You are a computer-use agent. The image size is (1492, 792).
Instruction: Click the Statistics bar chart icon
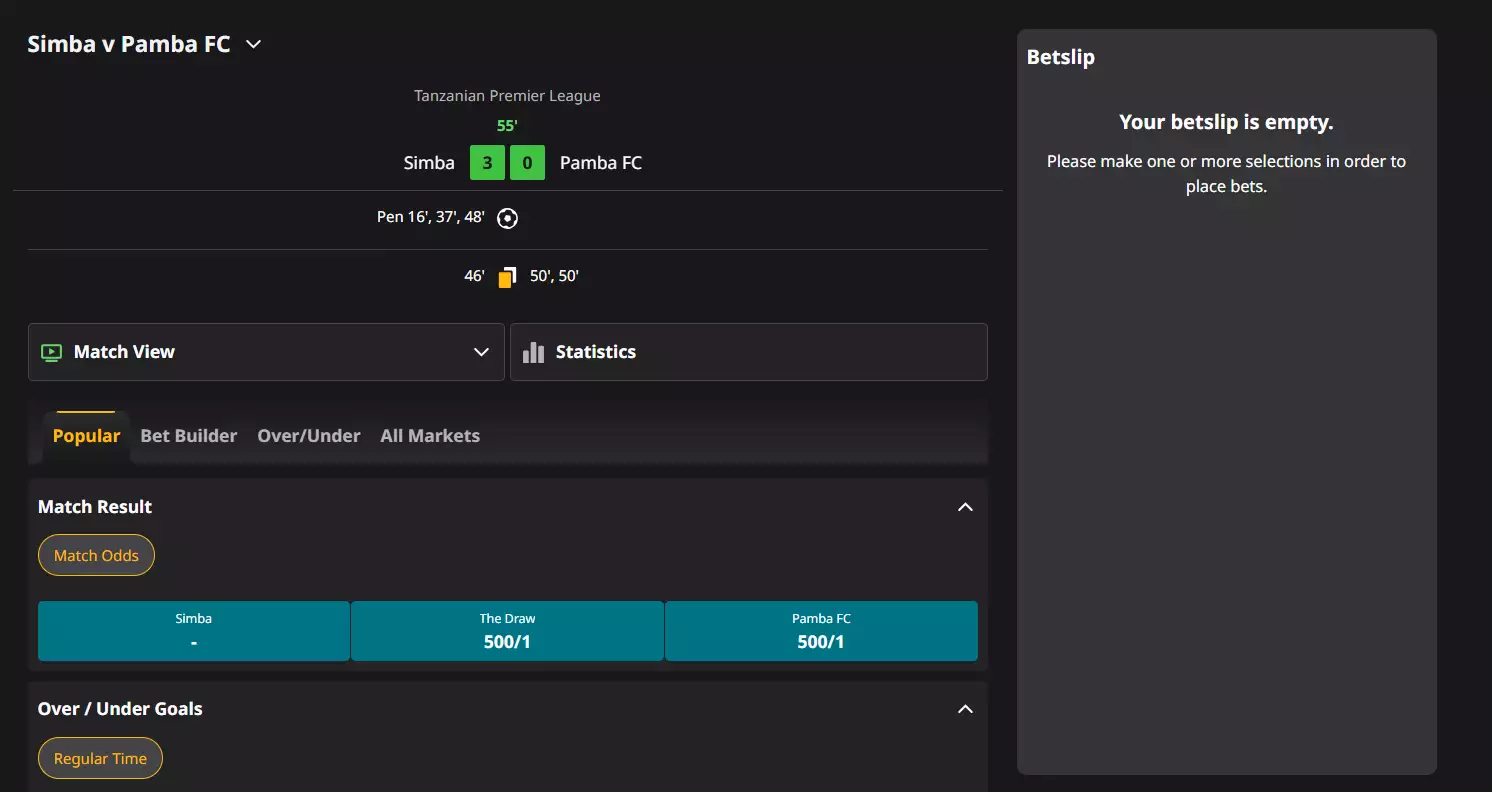point(534,352)
